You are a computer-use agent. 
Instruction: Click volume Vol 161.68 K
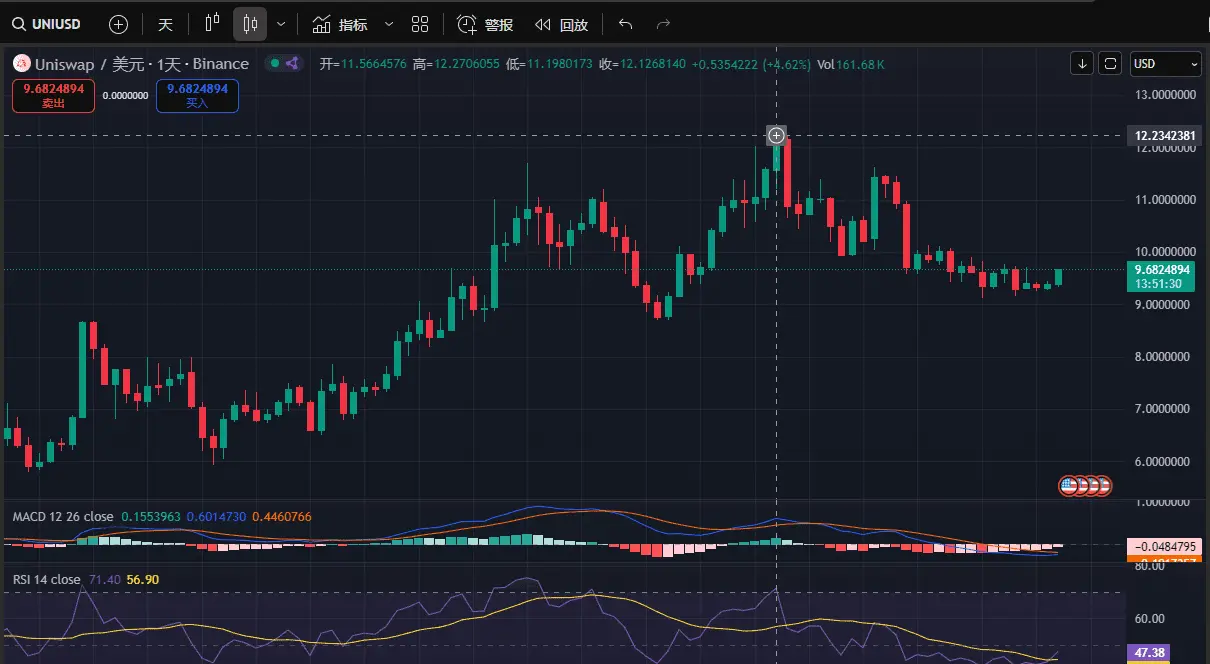pos(850,64)
